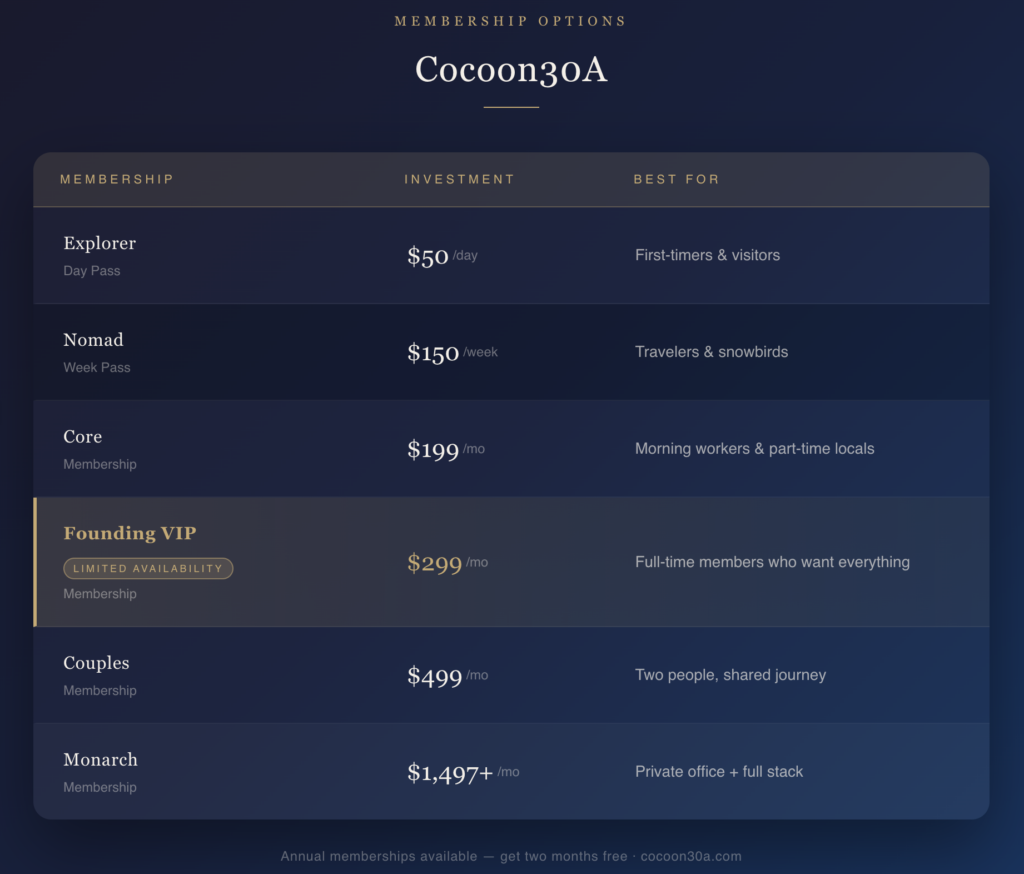Click the $50 per day price
This screenshot has width=1024, height=874.
pos(428,257)
